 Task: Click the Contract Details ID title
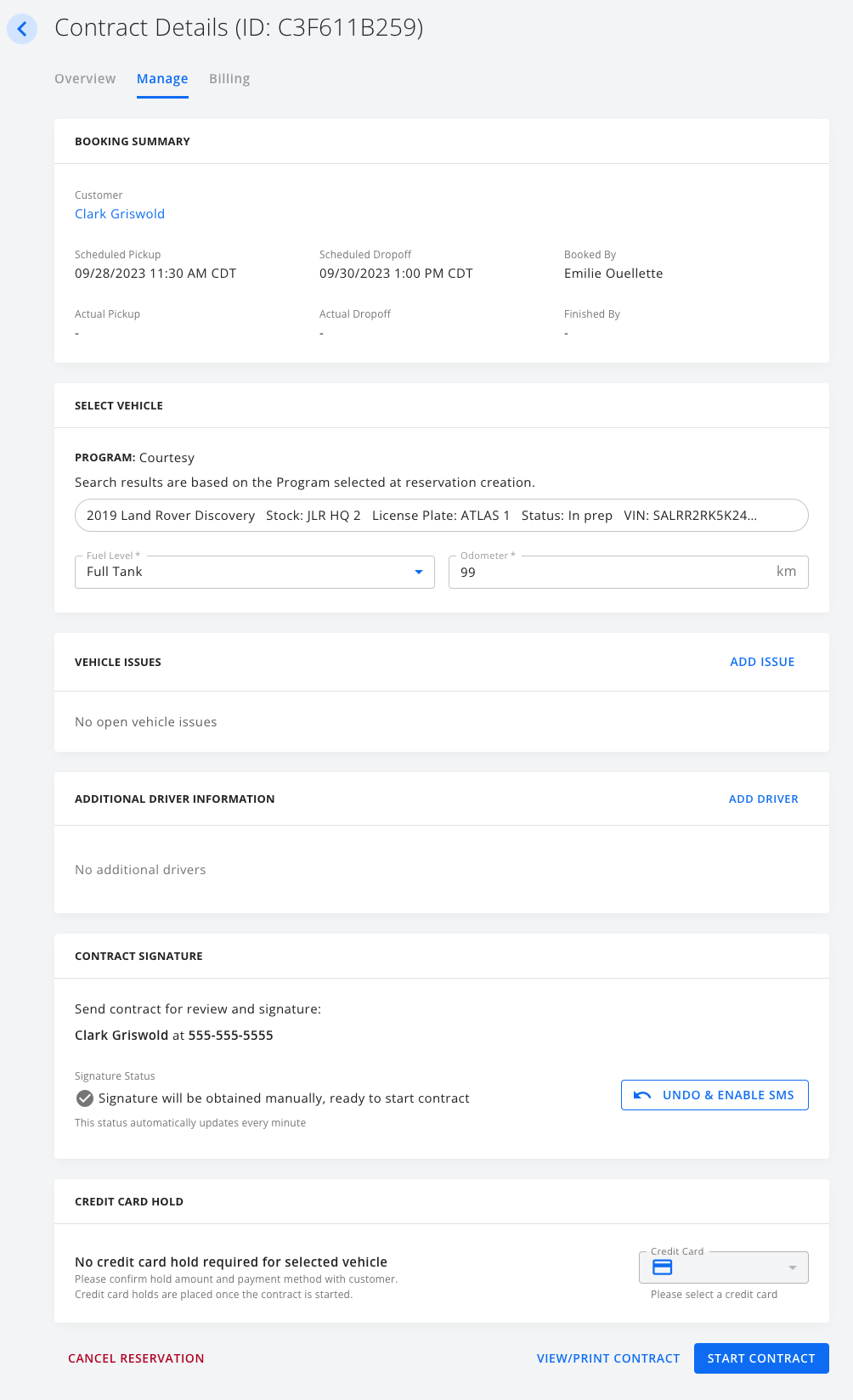coord(239,28)
